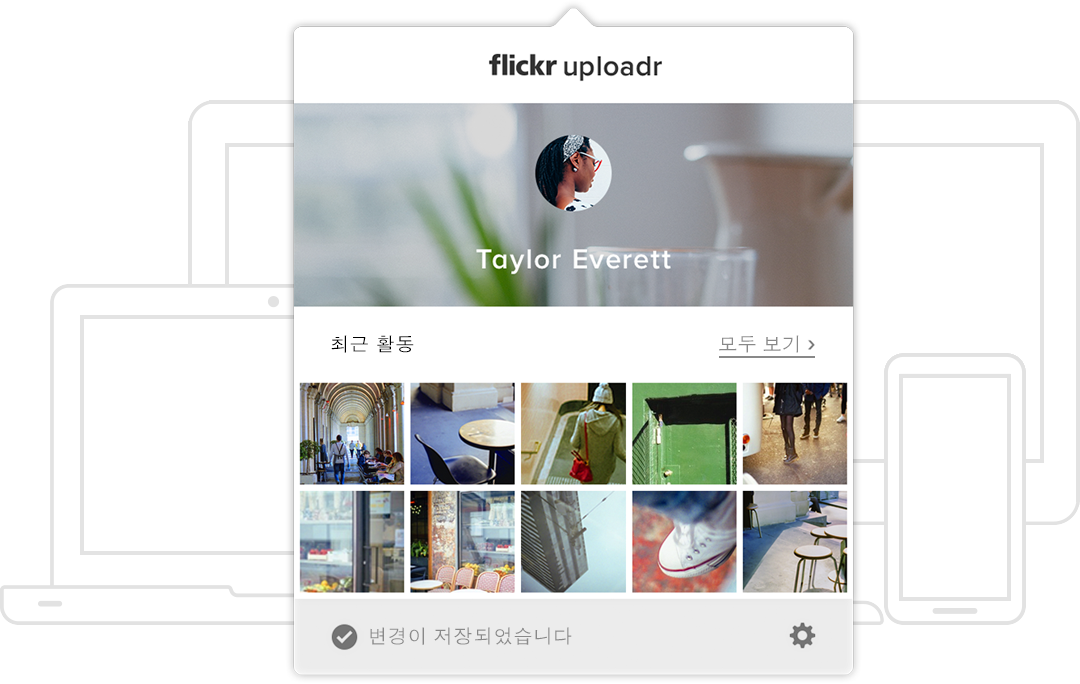Click the flickr uploadr logo

coord(575,66)
